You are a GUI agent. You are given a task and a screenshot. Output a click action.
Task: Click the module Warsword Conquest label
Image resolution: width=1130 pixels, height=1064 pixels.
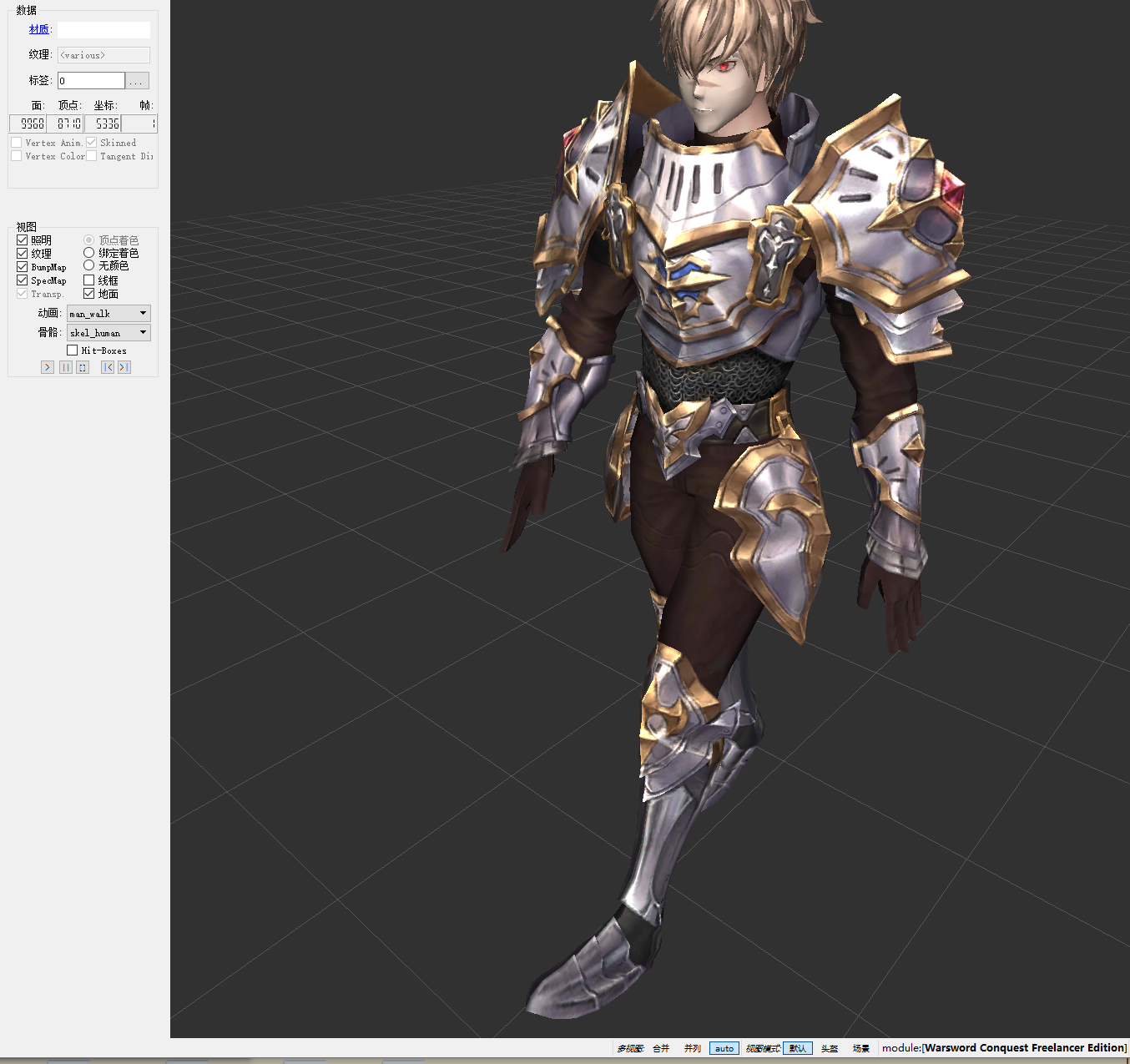1004,1048
